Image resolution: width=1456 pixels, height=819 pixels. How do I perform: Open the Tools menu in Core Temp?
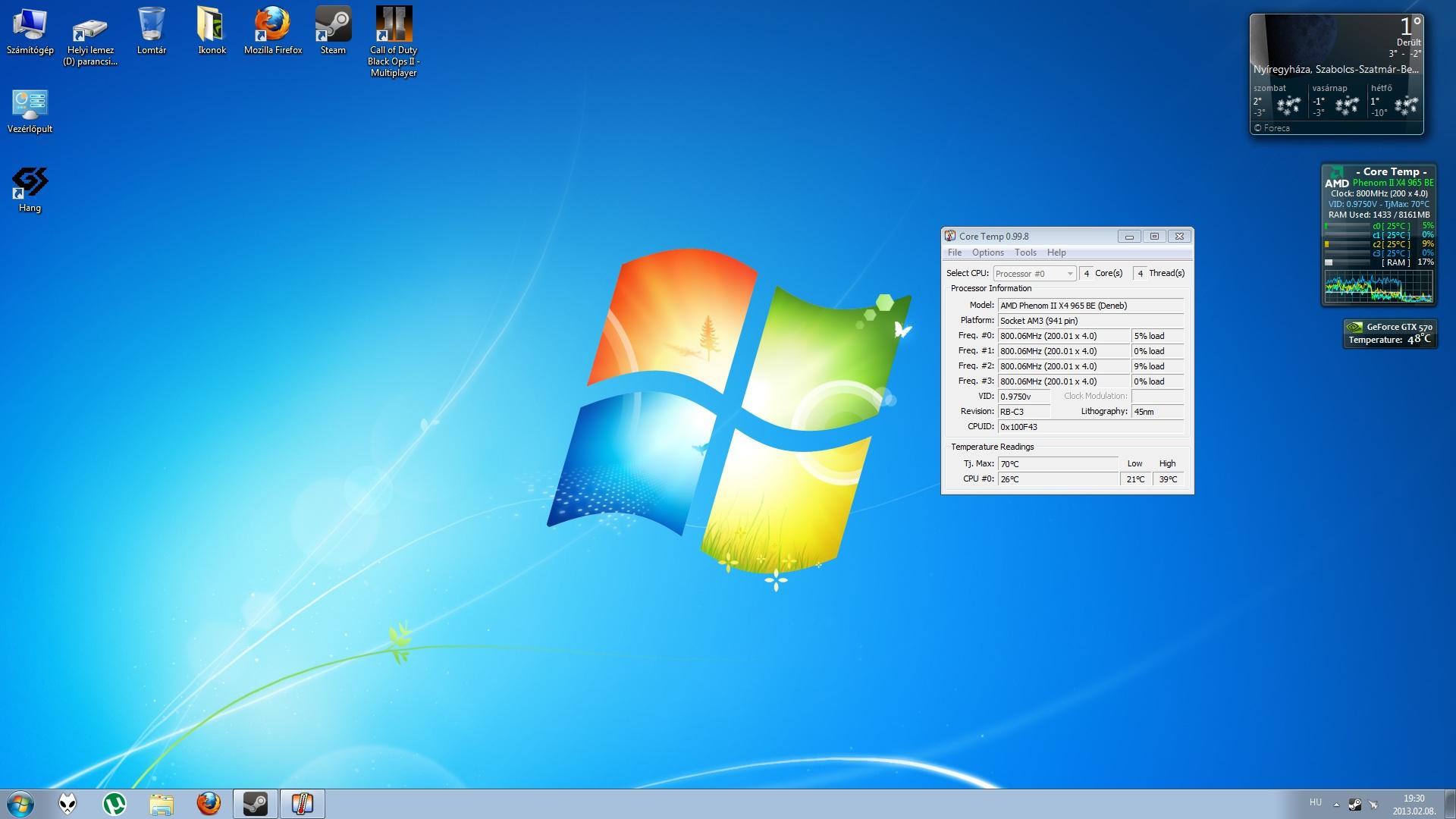point(1025,253)
